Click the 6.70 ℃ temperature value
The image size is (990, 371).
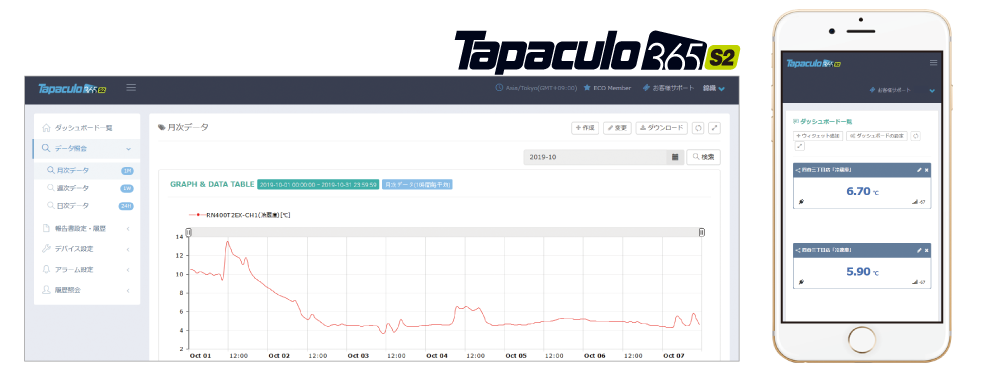[862, 191]
